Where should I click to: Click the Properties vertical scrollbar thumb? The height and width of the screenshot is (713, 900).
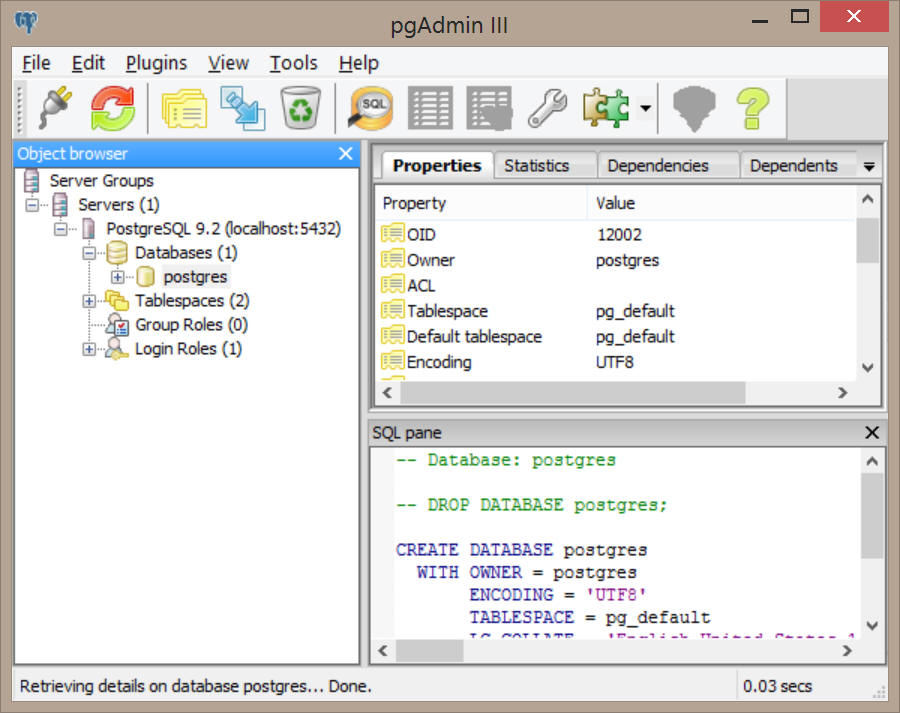point(868,240)
